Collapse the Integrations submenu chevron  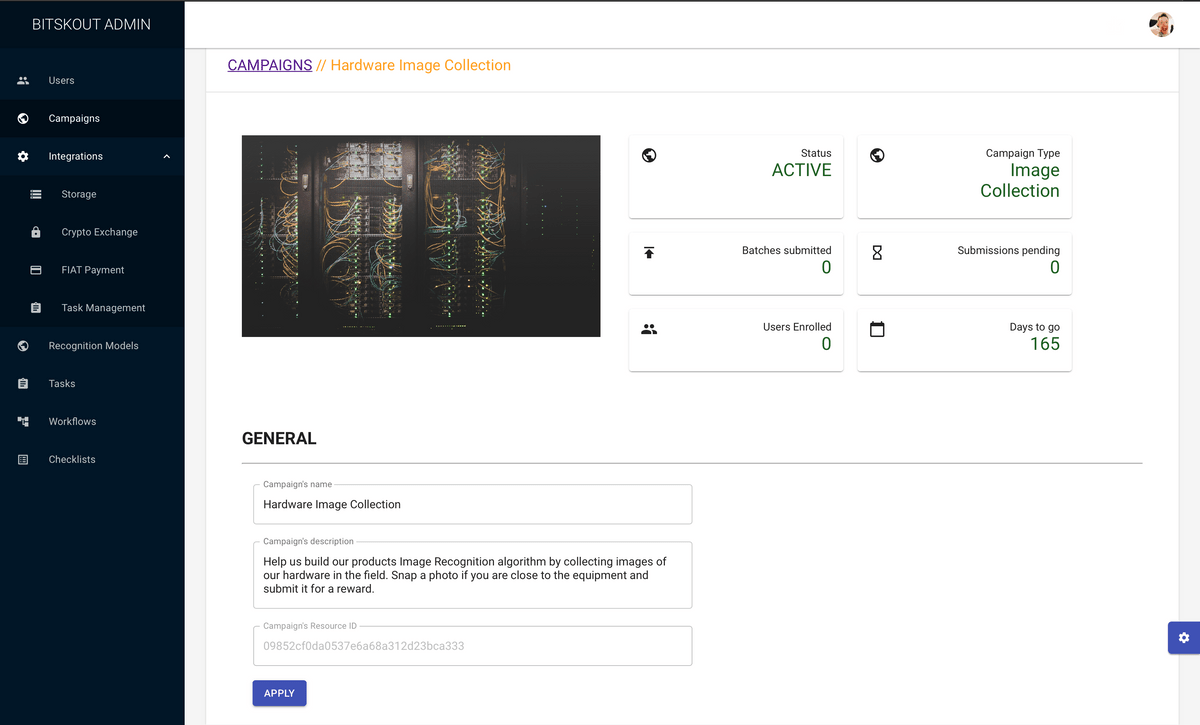pos(167,156)
